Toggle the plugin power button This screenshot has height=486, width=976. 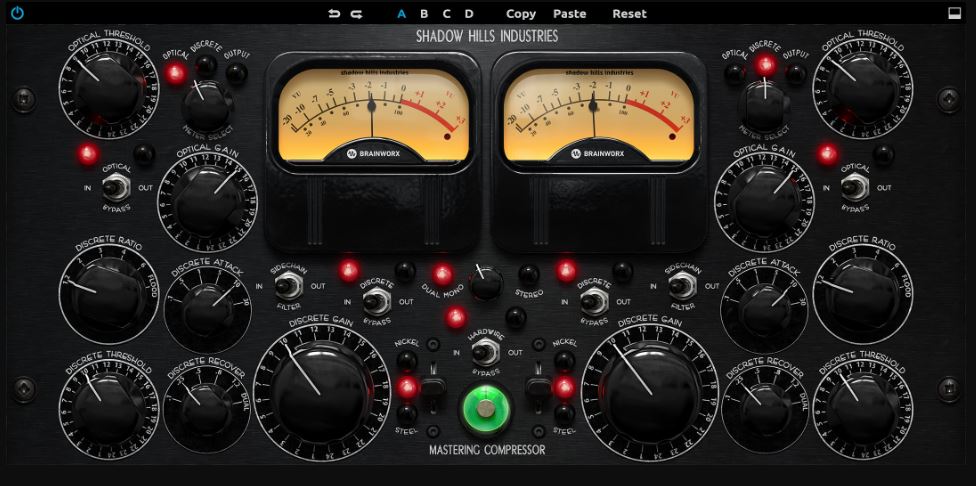pos(17,13)
